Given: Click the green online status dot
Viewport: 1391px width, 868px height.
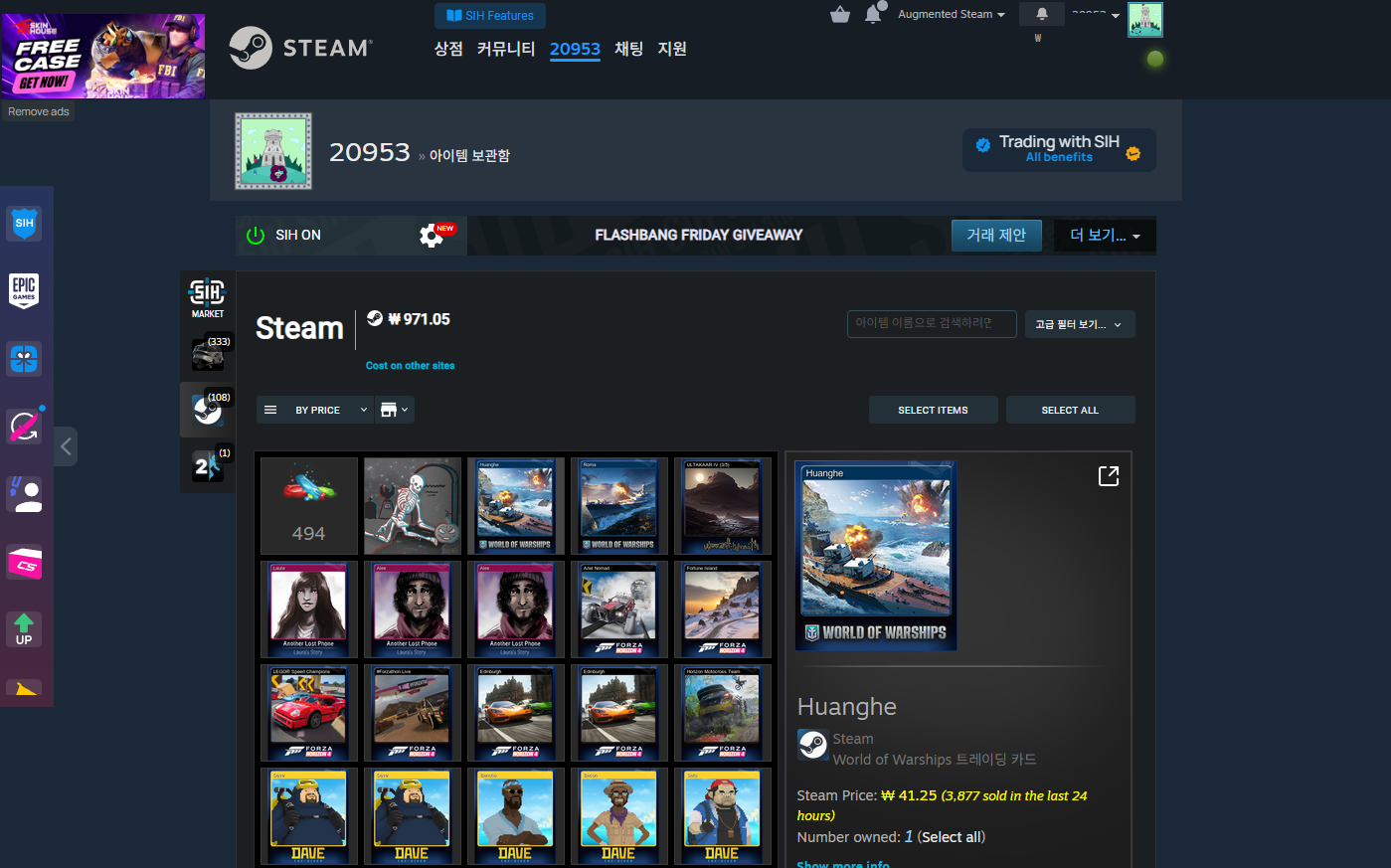Looking at the screenshot, I should point(1154,59).
